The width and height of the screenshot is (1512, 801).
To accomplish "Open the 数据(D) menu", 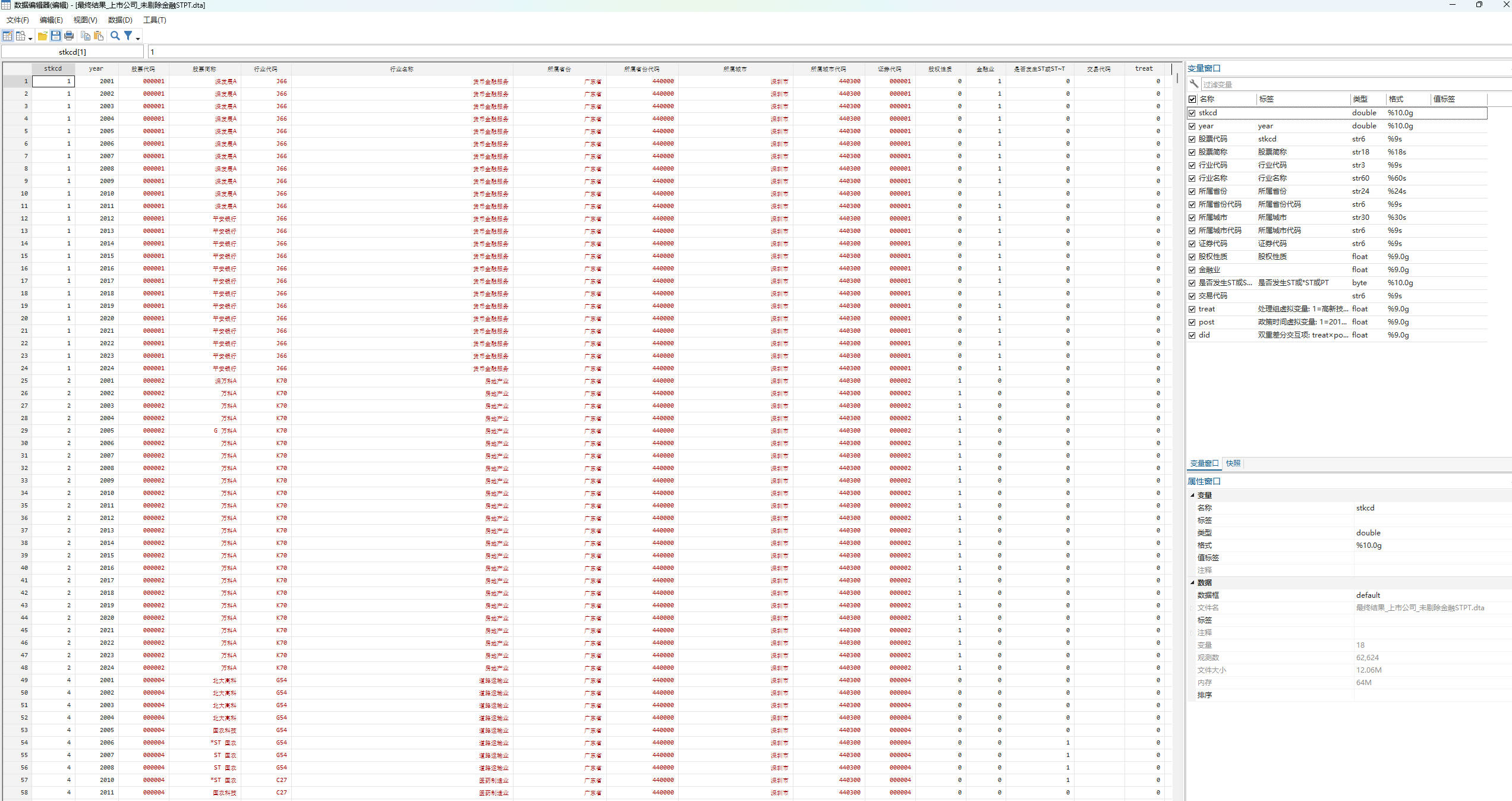I will (120, 20).
